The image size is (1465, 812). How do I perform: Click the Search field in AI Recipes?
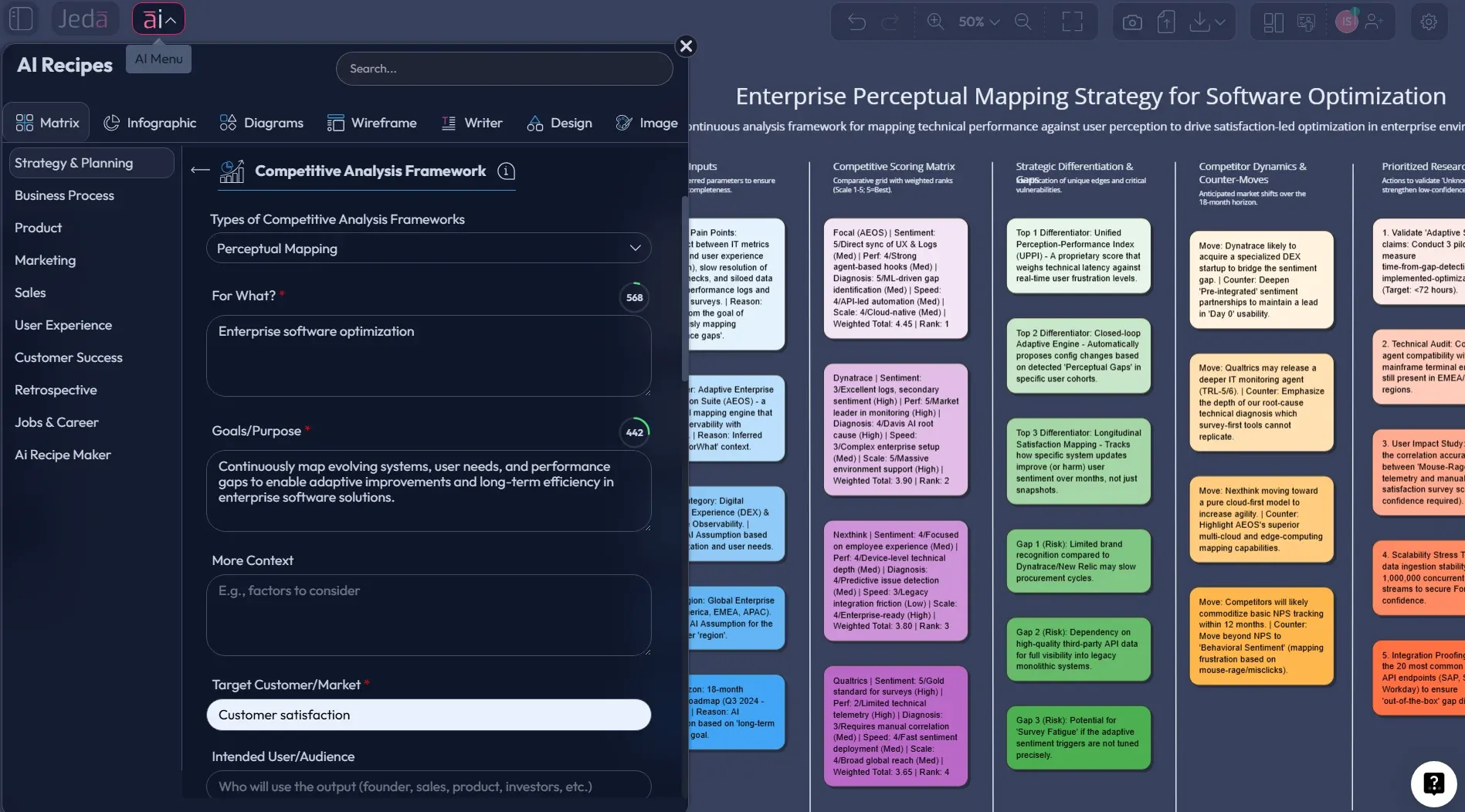(504, 69)
